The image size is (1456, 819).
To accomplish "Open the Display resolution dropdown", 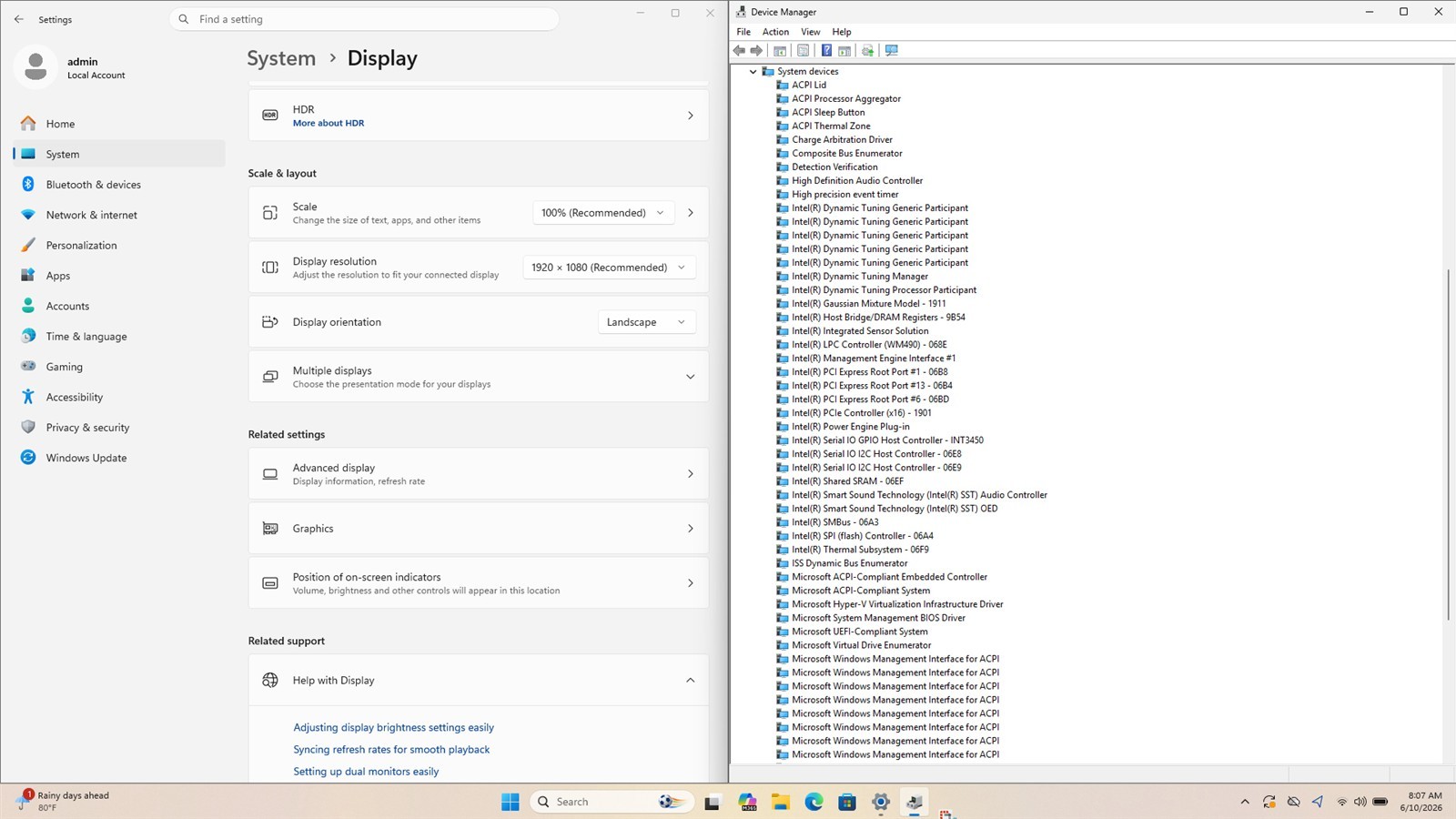I will [x=610, y=268].
